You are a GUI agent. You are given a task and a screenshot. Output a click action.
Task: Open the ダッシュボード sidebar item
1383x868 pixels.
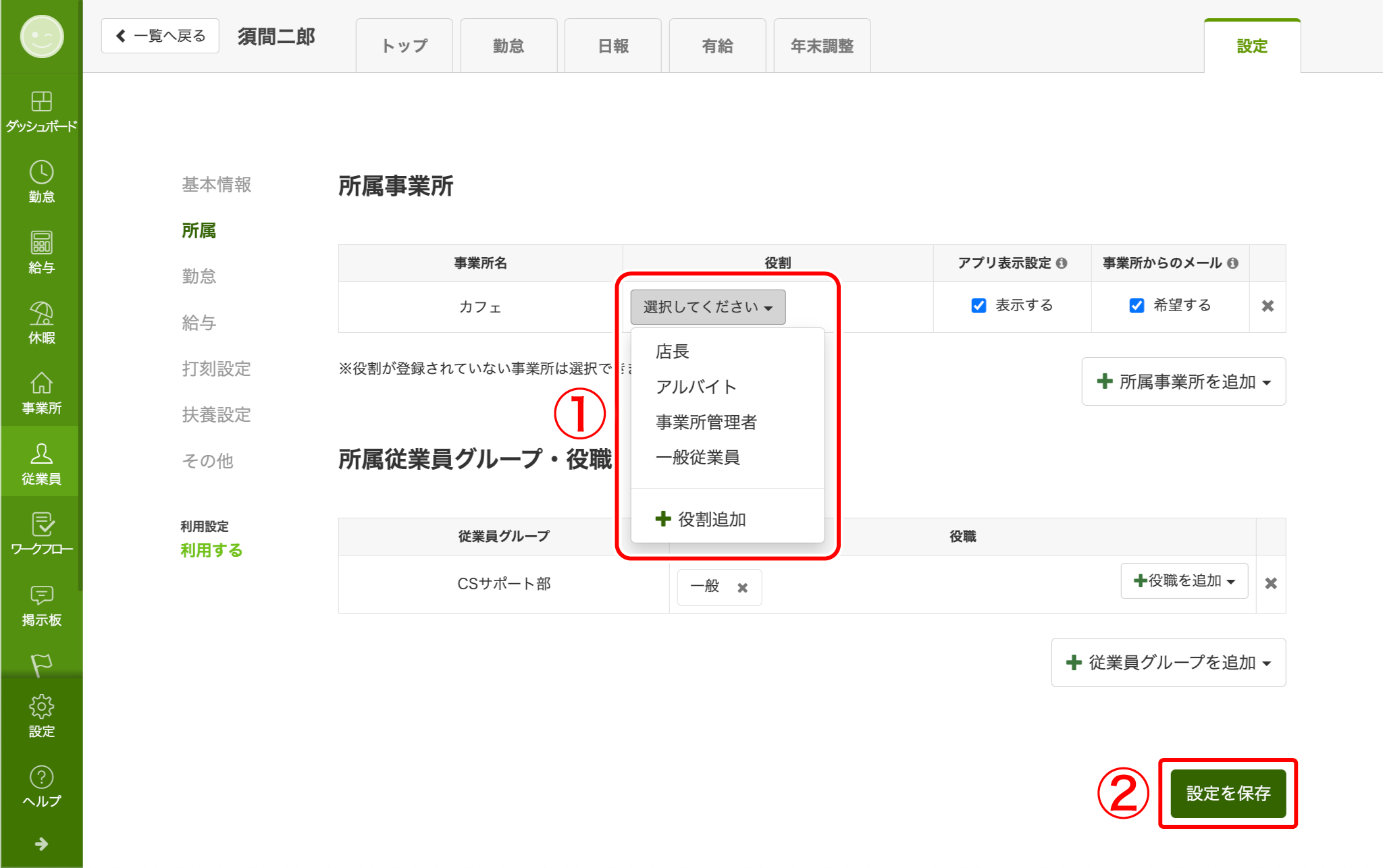(x=41, y=112)
